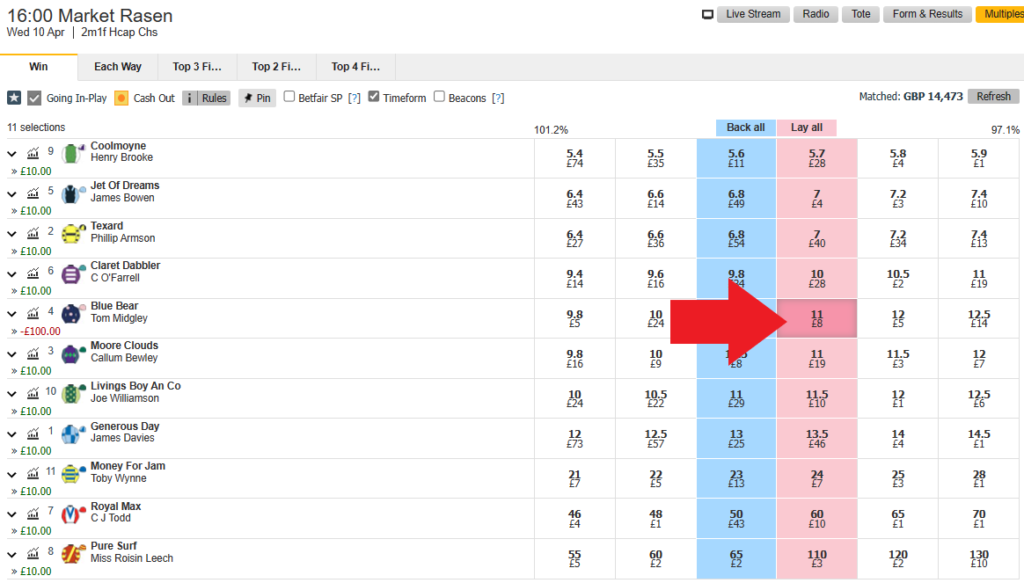Refresh the market prices
The height and width of the screenshot is (583, 1024).
click(993, 97)
